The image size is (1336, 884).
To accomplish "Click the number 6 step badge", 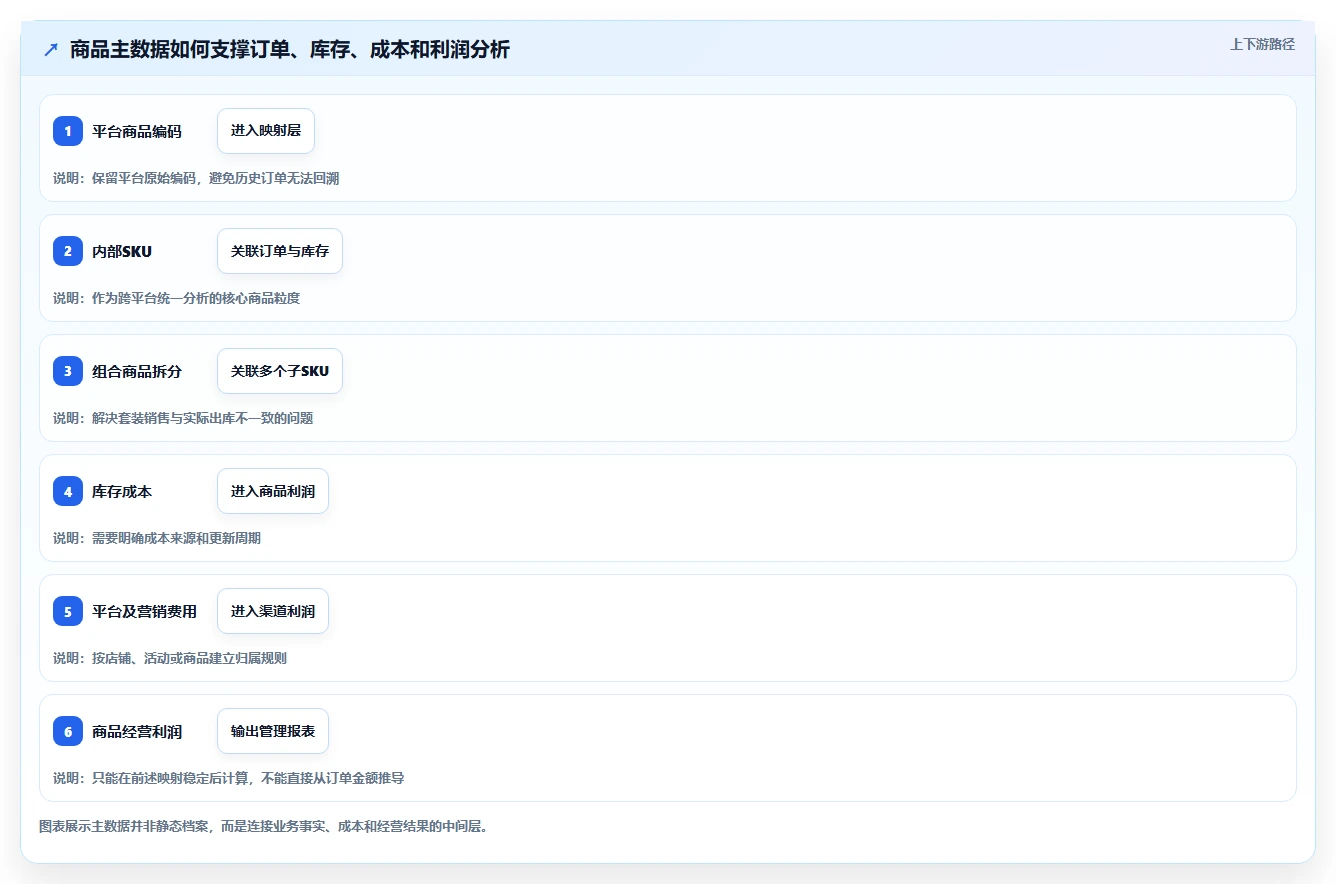I will click(68, 731).
